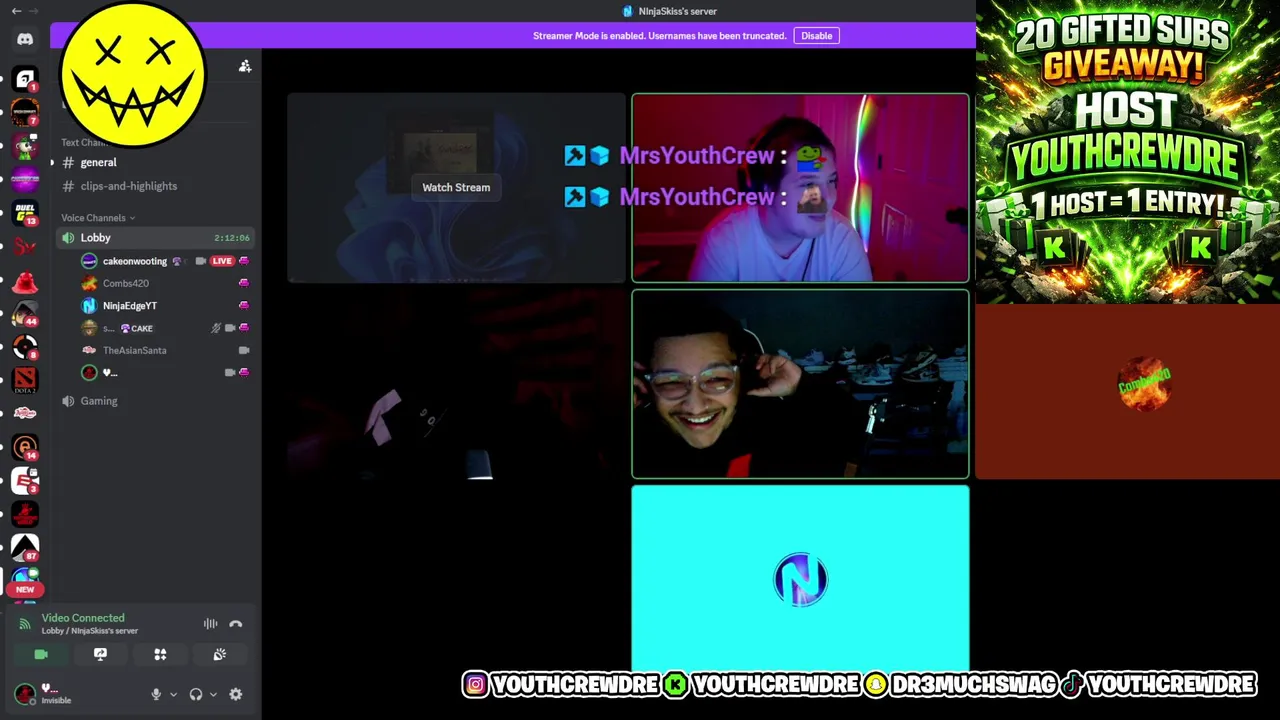Image resolution: width=1280 pixels, height=720 pixels.
Task: Select the Lobby voice channel
Action: [x=156, y=238]
